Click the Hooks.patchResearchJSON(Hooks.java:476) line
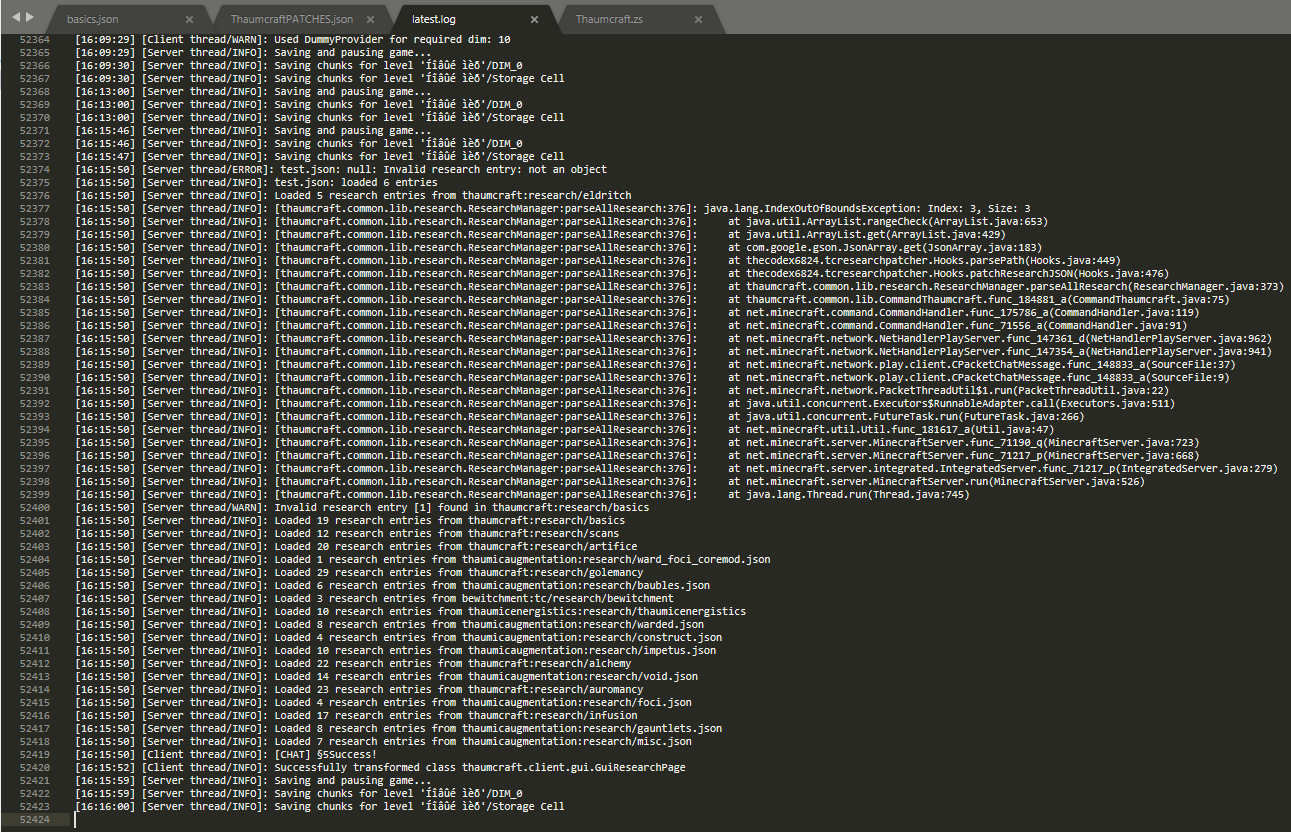1291x832 pixels. (x=621, y=273)
